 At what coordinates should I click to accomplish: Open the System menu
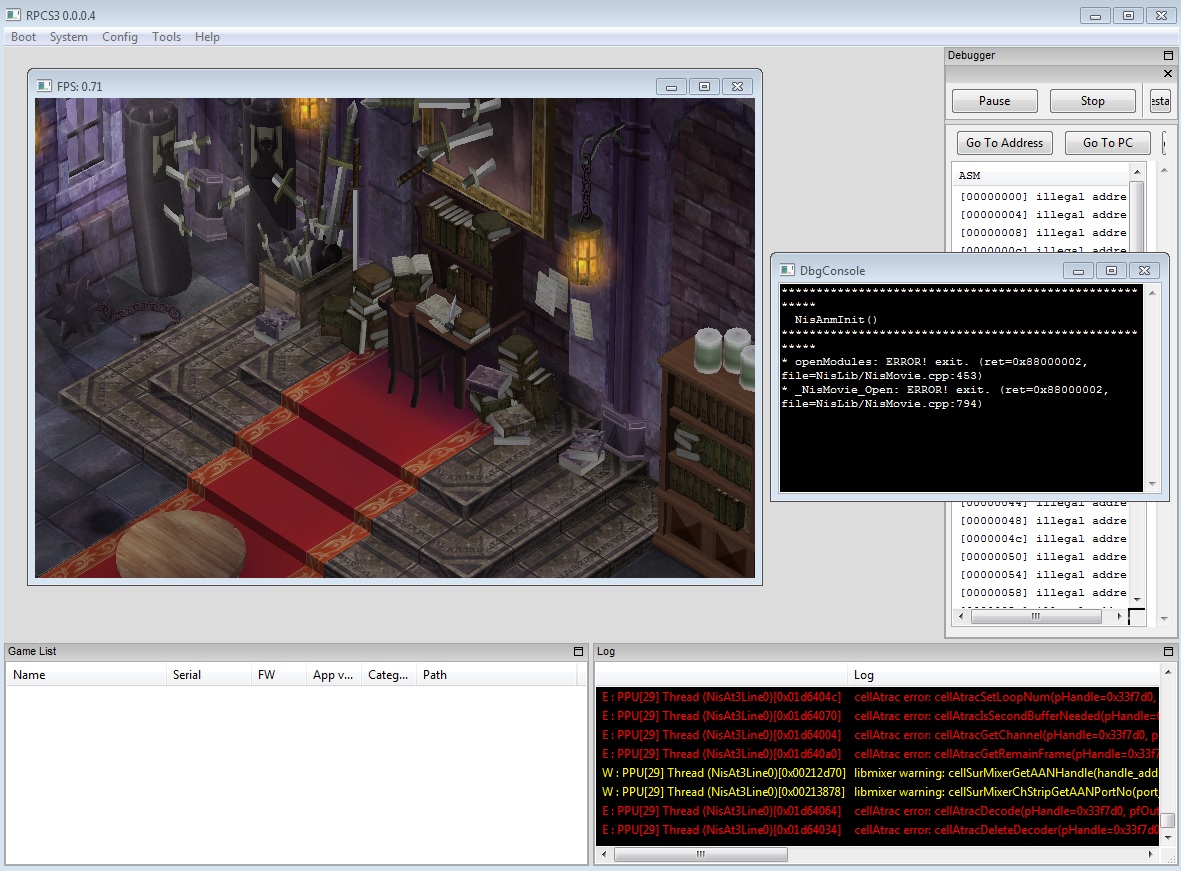tap(69, 37)
